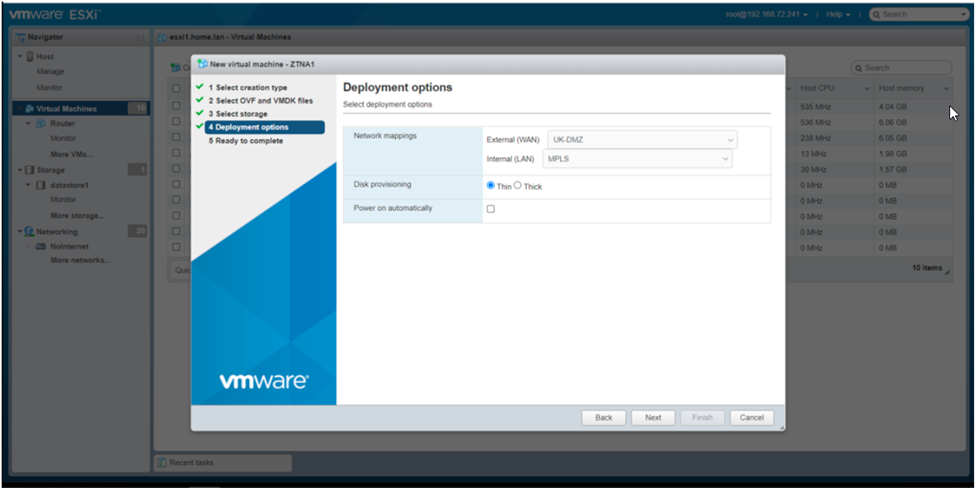Click the minimize Navigator panel icon
The image size is (975, 488).
pyautogui.click(x=140, y=38)
